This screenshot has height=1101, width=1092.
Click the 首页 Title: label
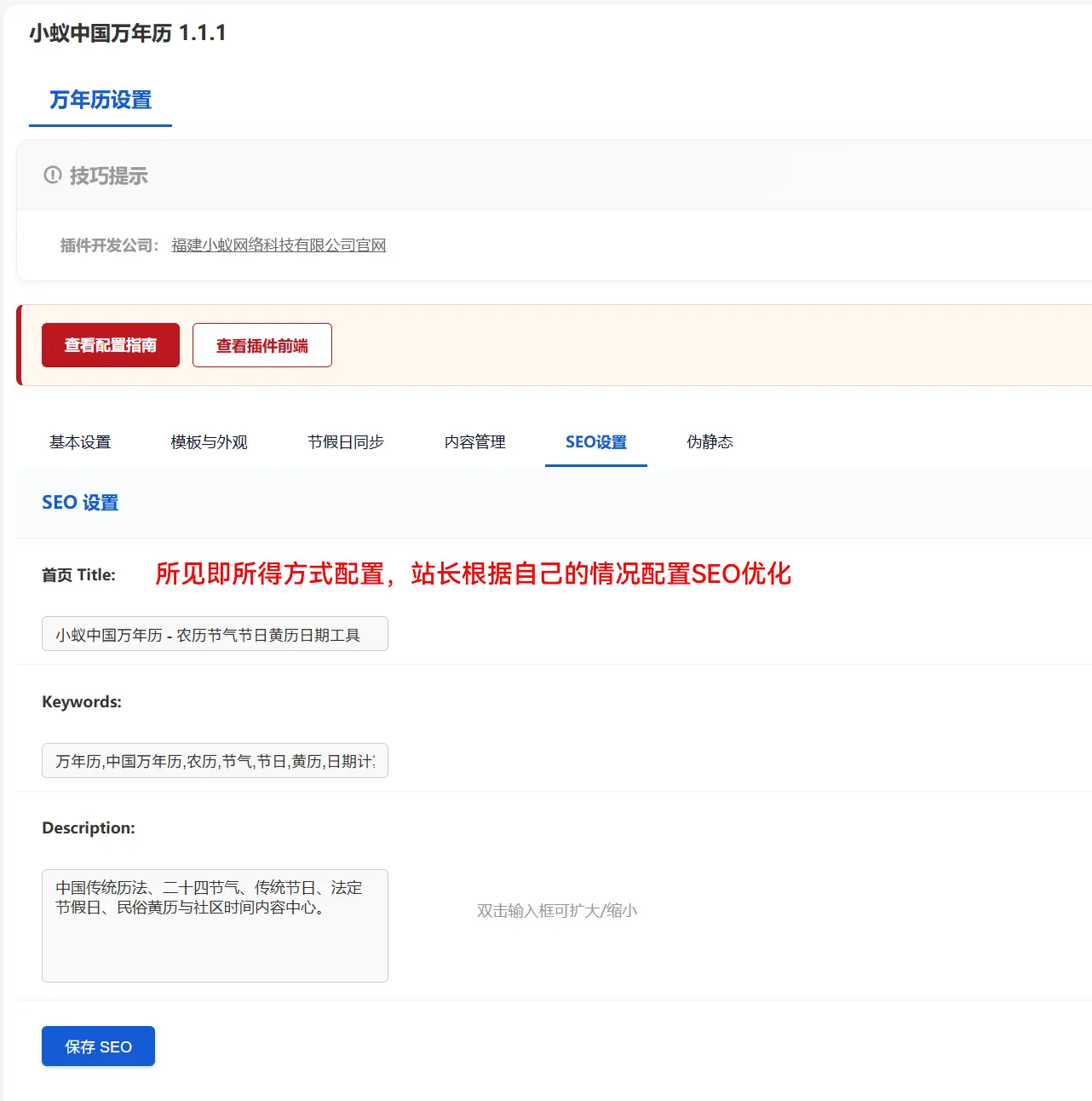pos(78,575)
